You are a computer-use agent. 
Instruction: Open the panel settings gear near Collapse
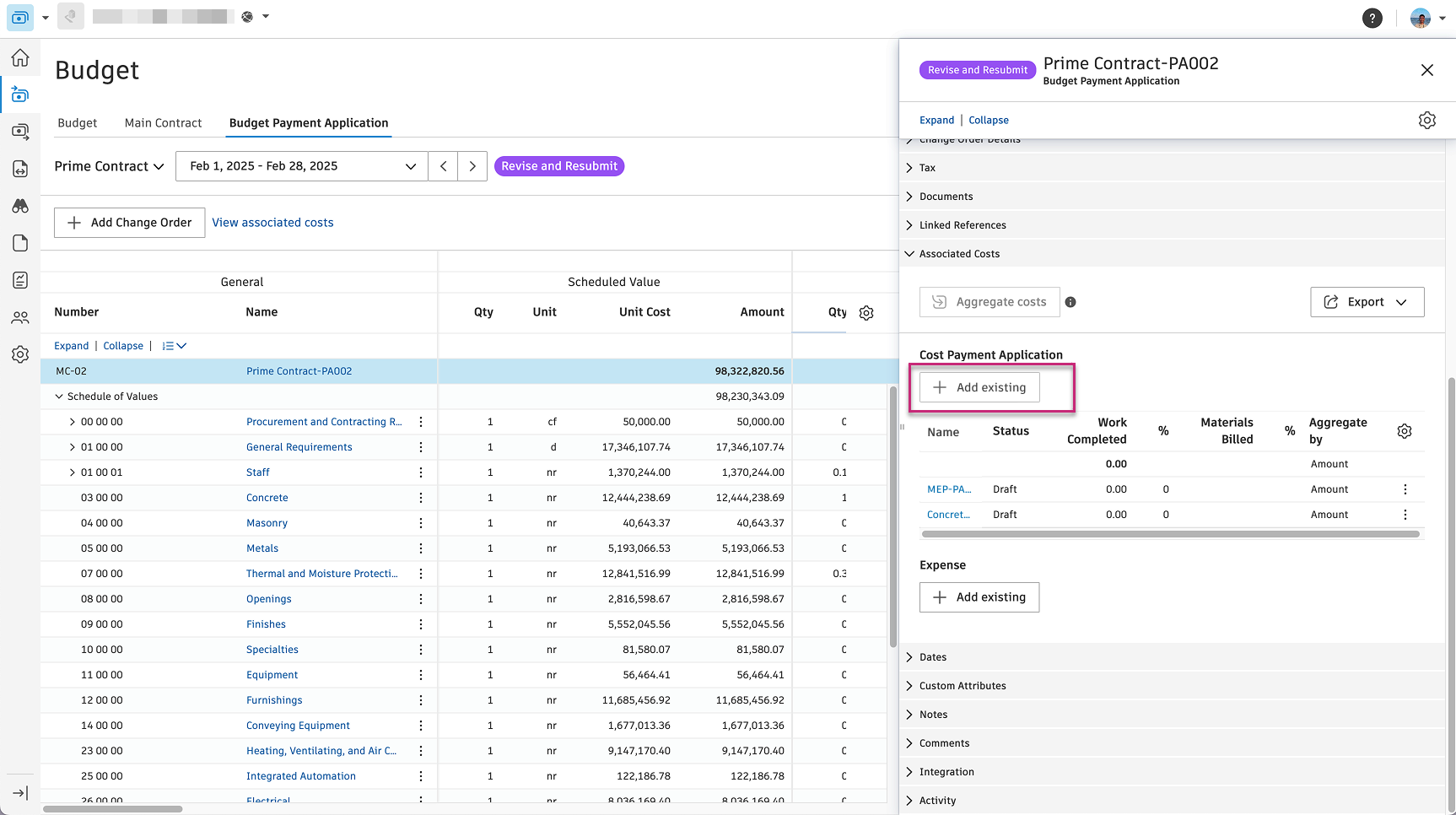tap(1427, 121)
